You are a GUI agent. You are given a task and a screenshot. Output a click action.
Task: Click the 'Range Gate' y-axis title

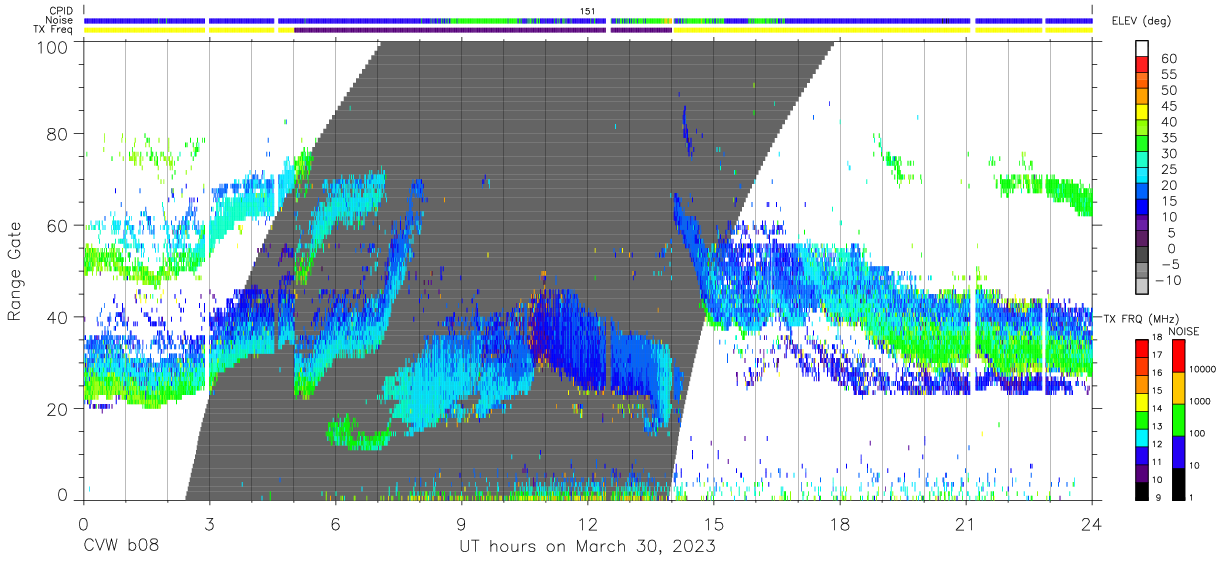click(x=15, y=272)
